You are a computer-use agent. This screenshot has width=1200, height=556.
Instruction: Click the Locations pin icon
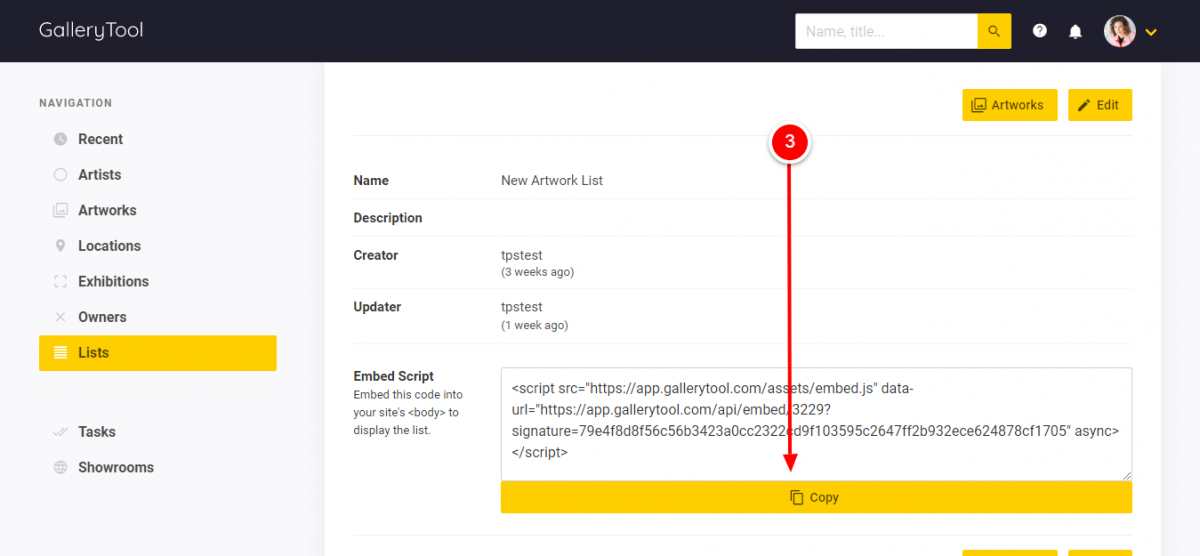tap(60, 246)
